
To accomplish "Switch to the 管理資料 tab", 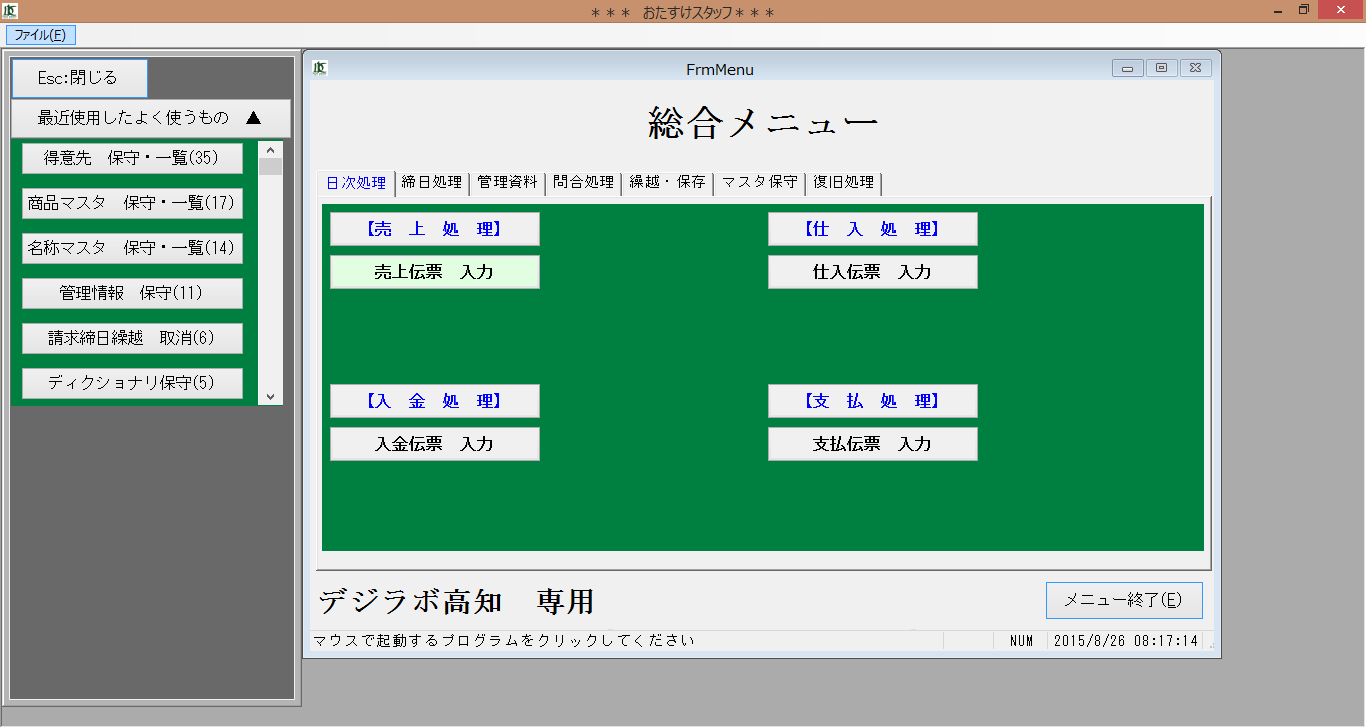I will [x=507, y=183].
